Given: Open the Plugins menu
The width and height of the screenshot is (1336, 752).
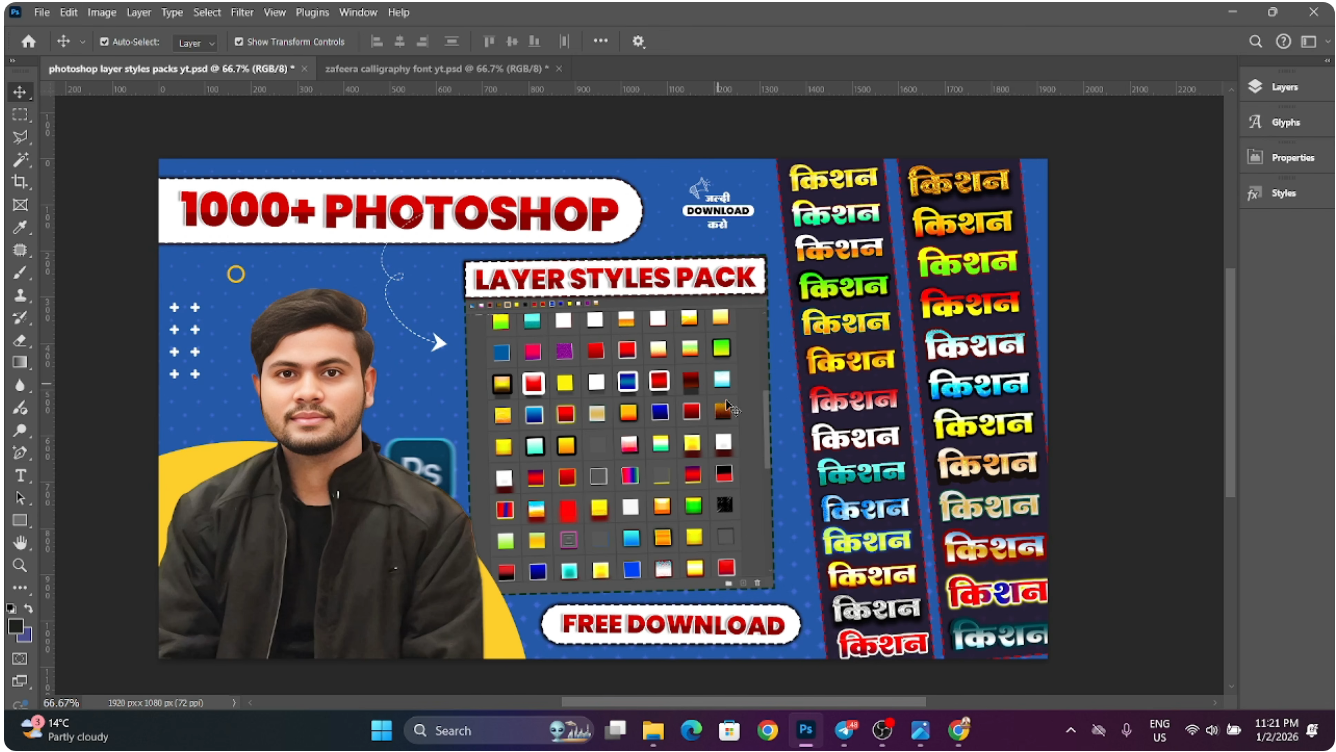Looking at the screenshot, I should (313, 12).
